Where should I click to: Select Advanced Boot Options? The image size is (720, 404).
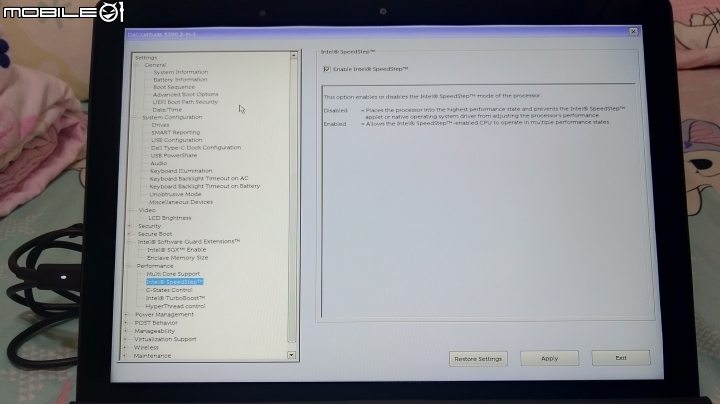186,95
